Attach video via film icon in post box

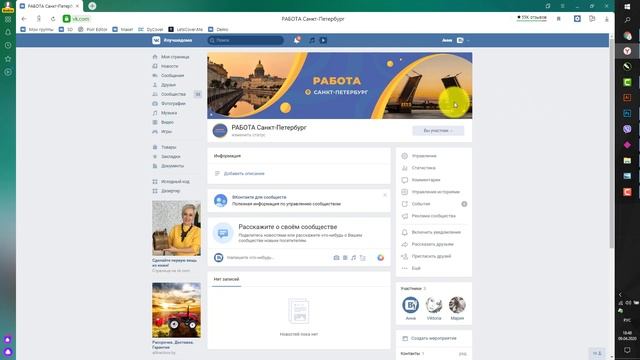click(x=345, y=258)
